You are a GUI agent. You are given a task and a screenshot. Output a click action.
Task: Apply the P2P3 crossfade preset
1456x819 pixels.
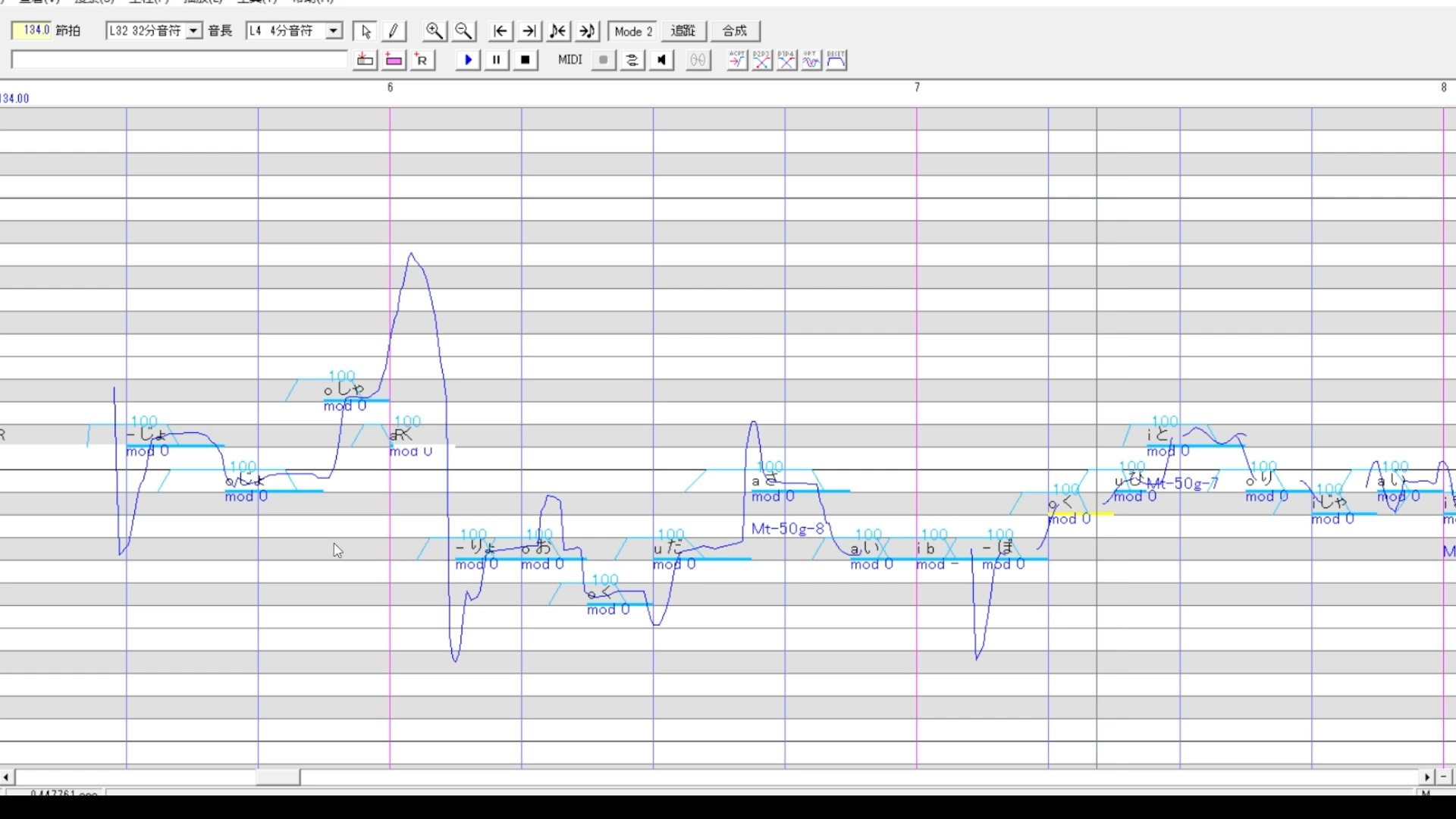click(762, 60)
